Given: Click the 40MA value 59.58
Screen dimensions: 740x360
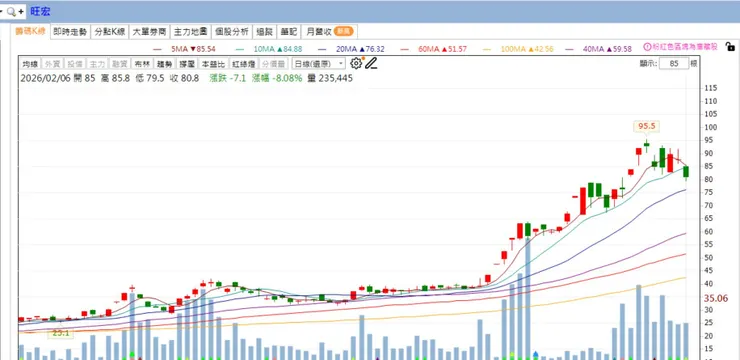Looking at the screenshot, I should point(622,49).
